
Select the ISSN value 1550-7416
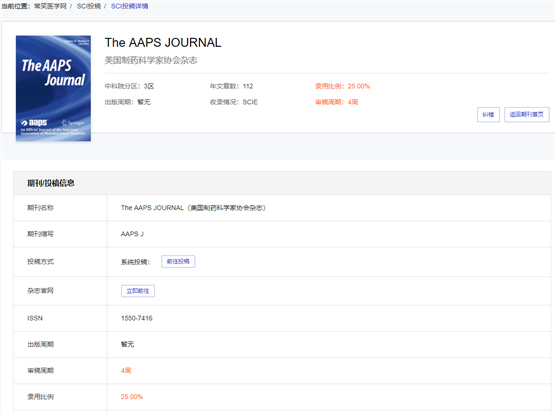pos(137,318)
